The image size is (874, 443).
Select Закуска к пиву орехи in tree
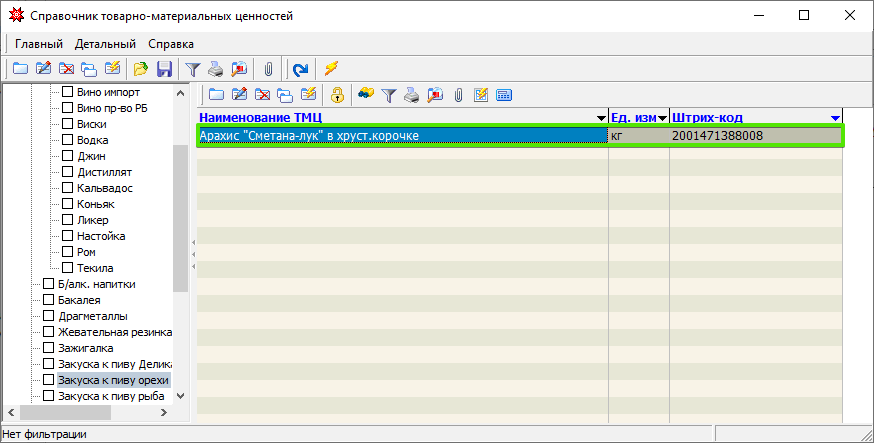point(113,380)
